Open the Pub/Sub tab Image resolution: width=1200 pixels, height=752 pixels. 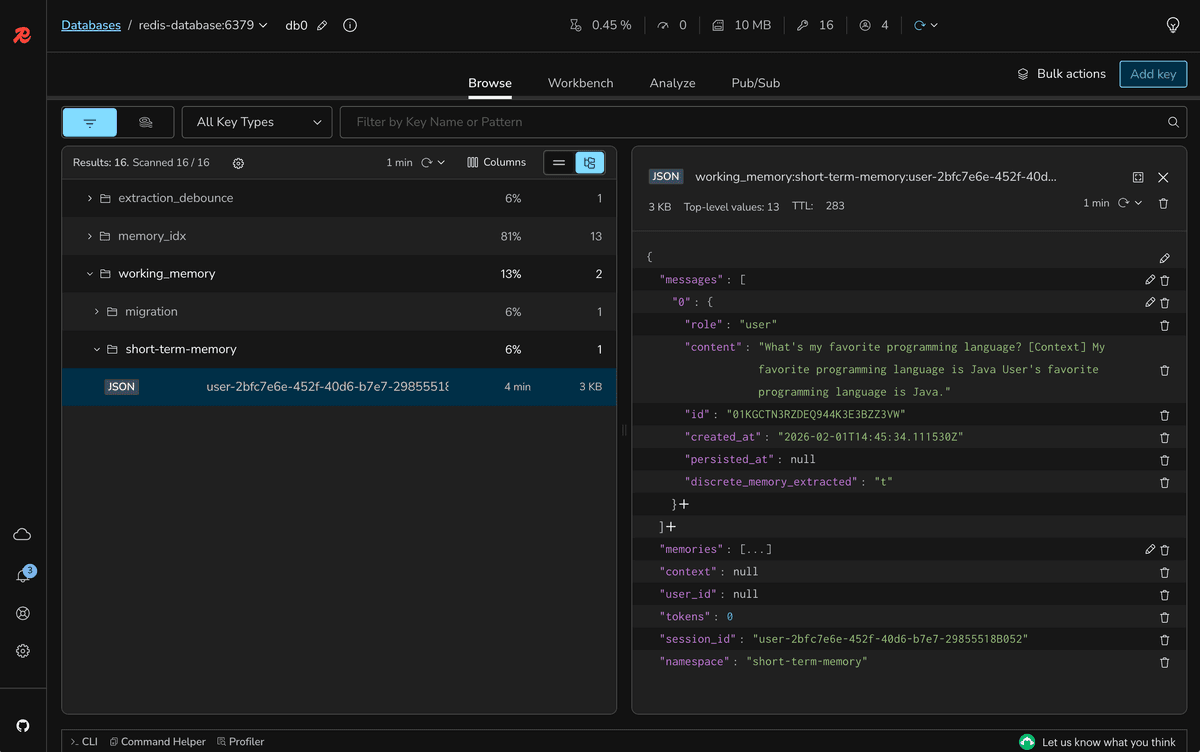755,83
